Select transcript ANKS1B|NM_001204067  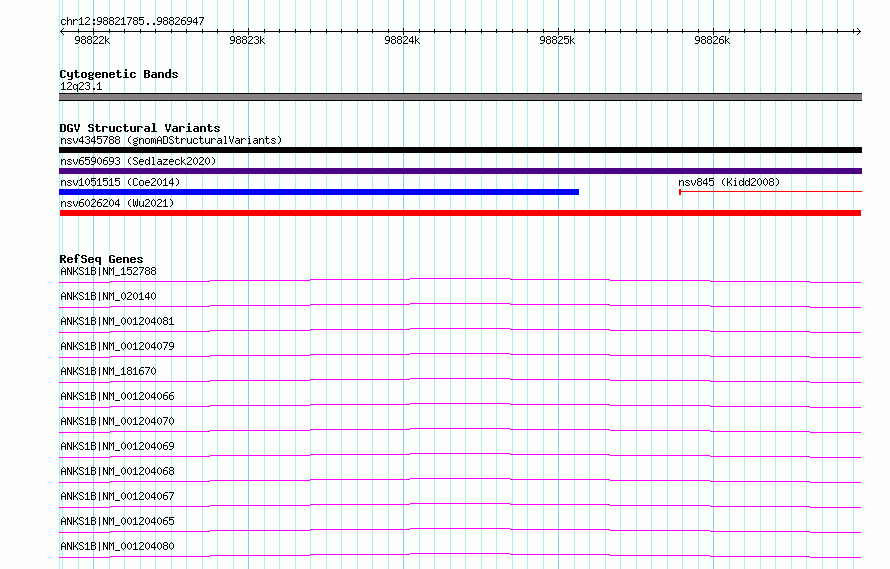(117, 496)
